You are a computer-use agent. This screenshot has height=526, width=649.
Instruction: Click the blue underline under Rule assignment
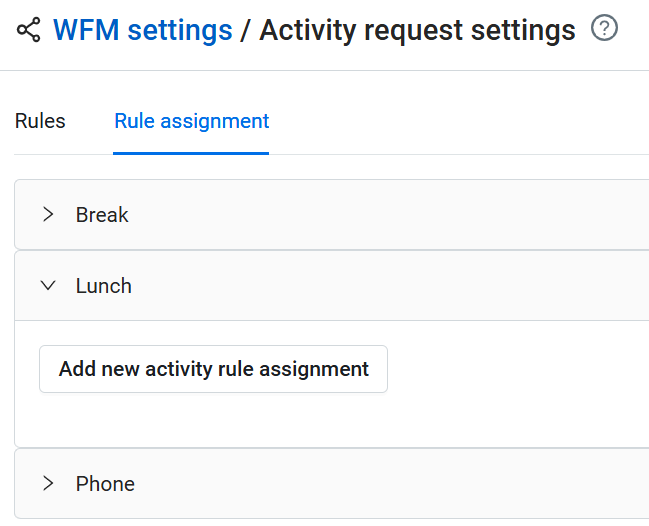[x=191, y=153]
